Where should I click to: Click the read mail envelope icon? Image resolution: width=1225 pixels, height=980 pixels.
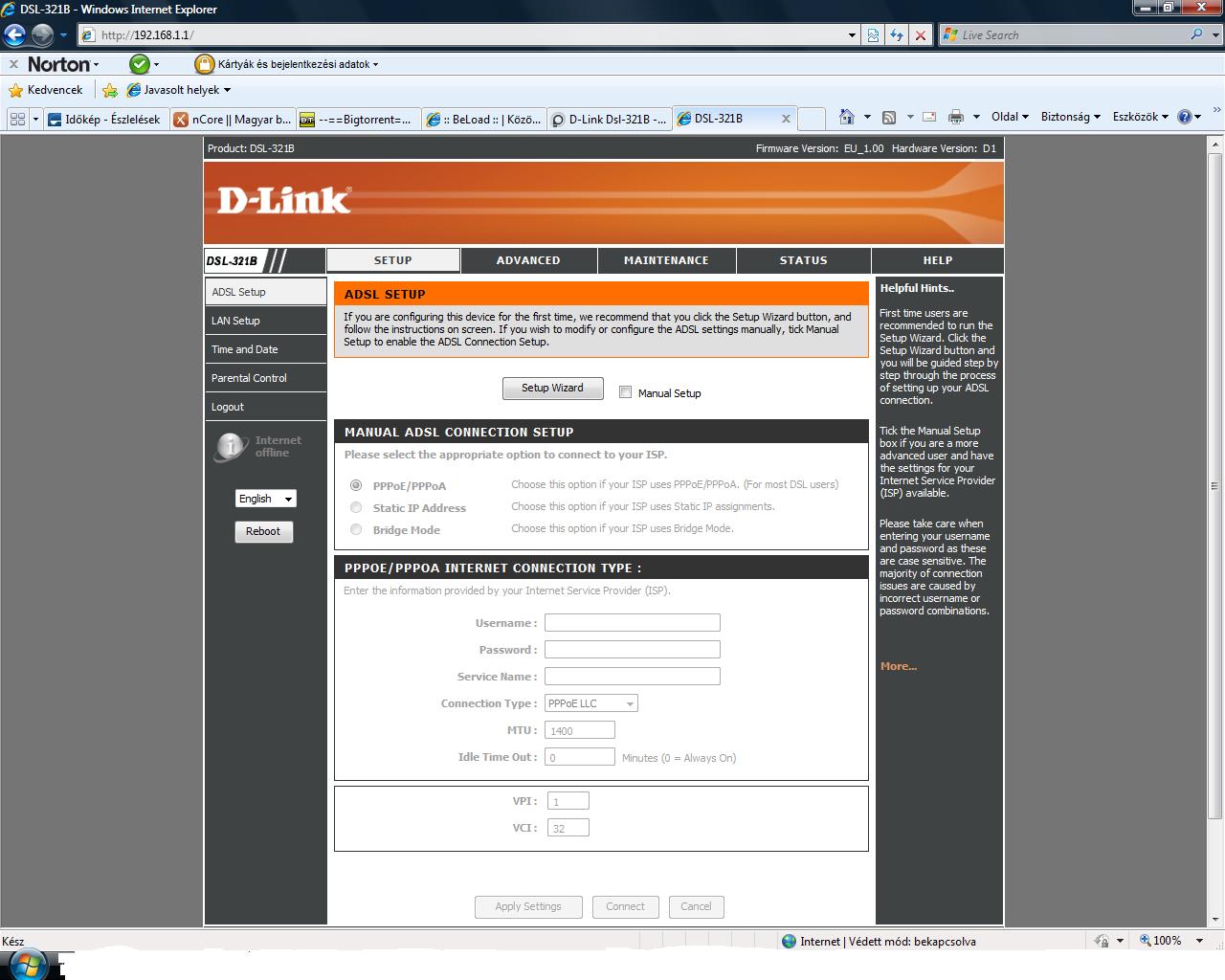pyautogui.click(x=928, y=117)
